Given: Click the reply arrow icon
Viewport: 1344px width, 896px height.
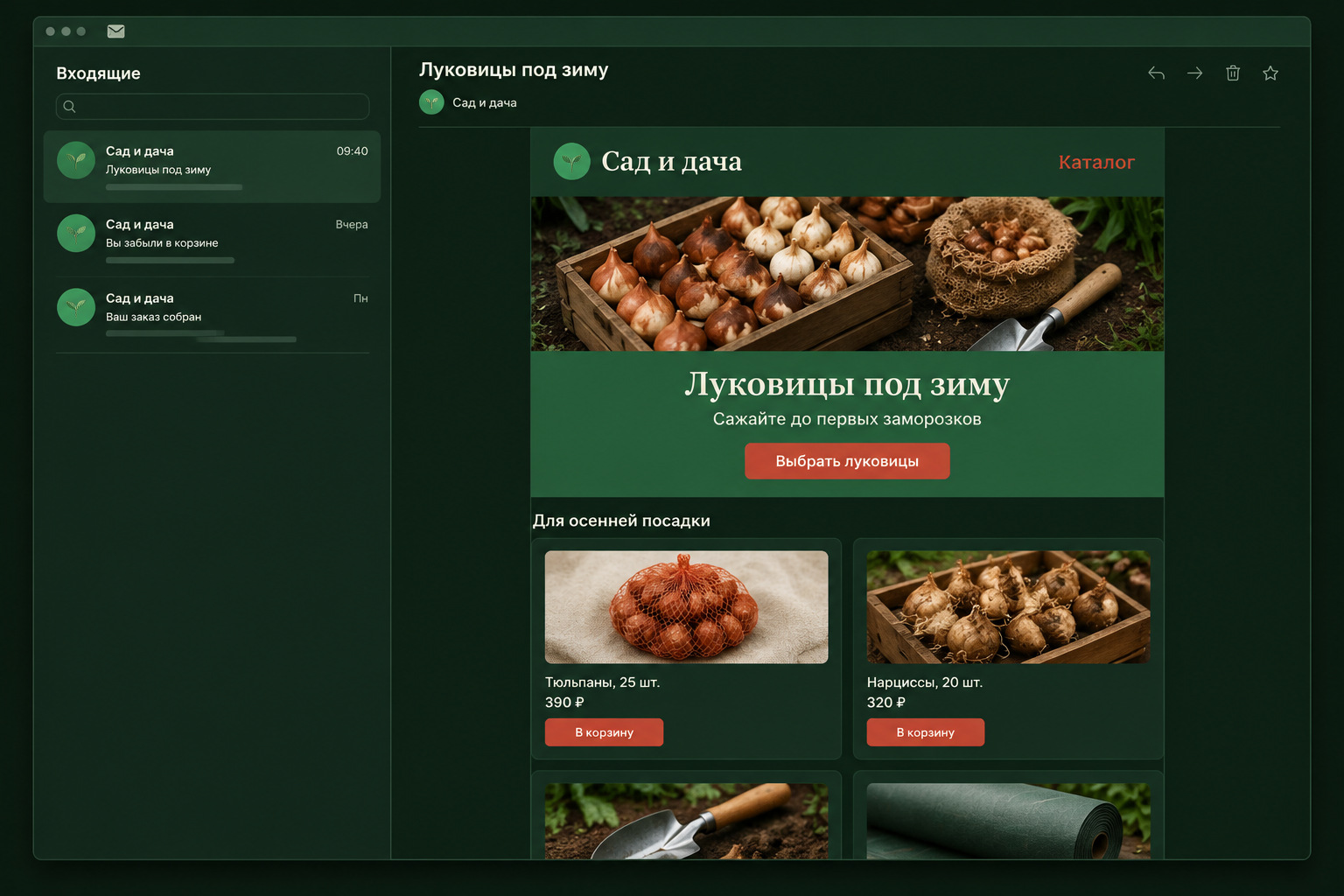Looking at the screenshot, I should (x=1156, y=73).
